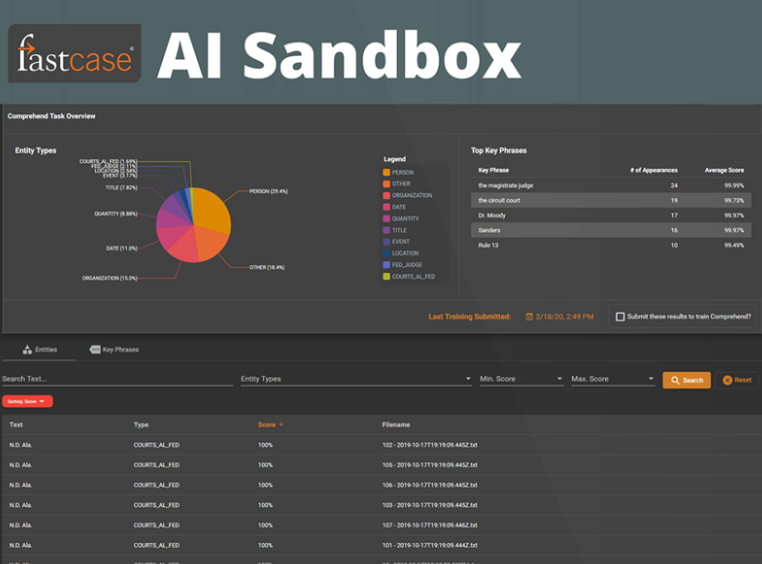Select 'the magistrate judge' key phrase row
Image resolution: width=762 pixels, height=564 pixels.
(x=611, y=185)
